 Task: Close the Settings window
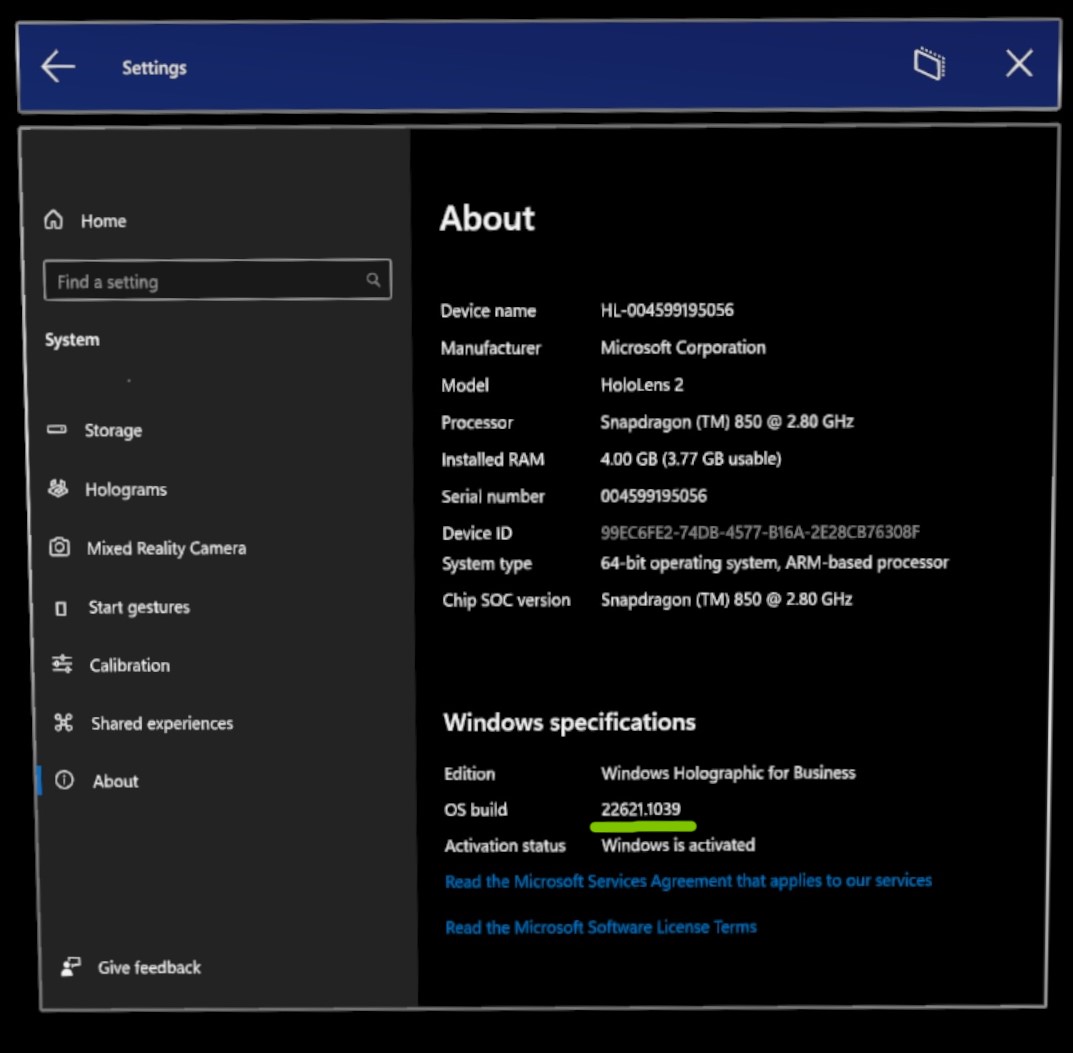(1018, 64)
